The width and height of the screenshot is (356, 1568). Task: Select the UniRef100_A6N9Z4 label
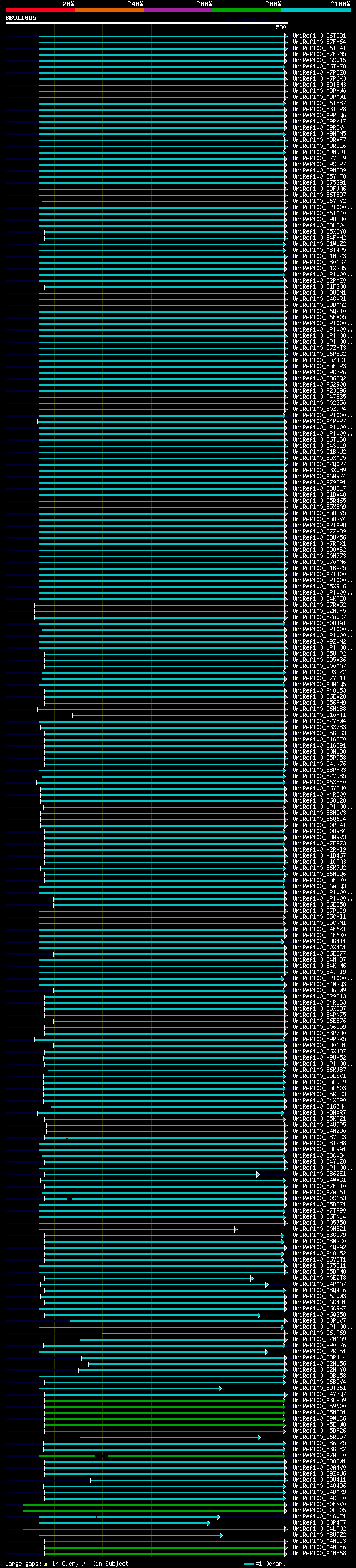[319, 476]
